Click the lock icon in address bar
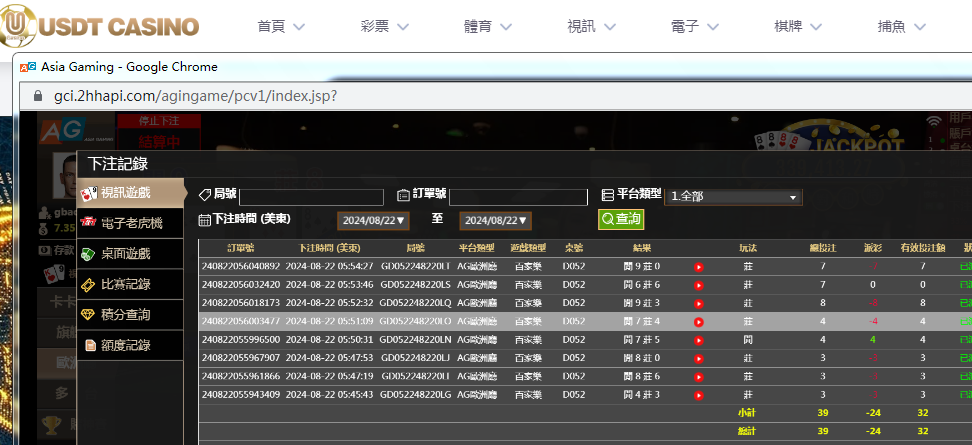The height and width of the screenshot is (445, 972). tap(38, 96)
